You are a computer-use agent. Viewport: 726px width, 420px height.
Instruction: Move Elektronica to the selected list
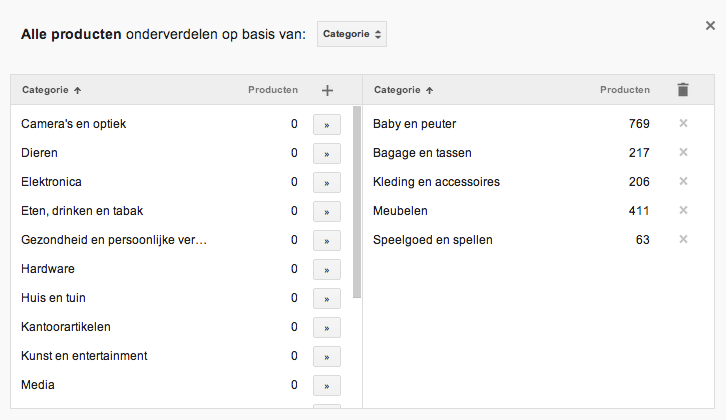coord(326,183)
